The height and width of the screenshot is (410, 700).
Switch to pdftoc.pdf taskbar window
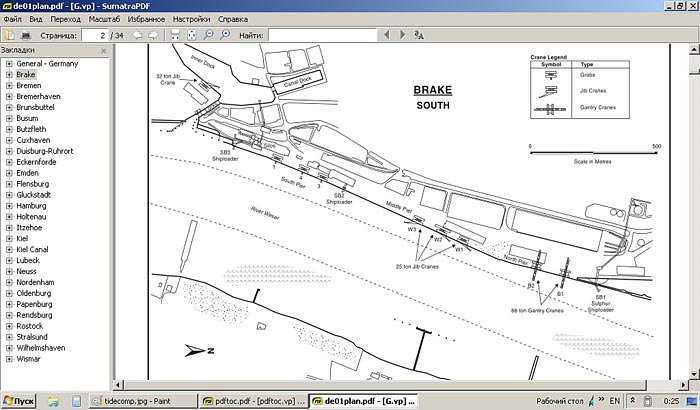(x=253, y=401)
